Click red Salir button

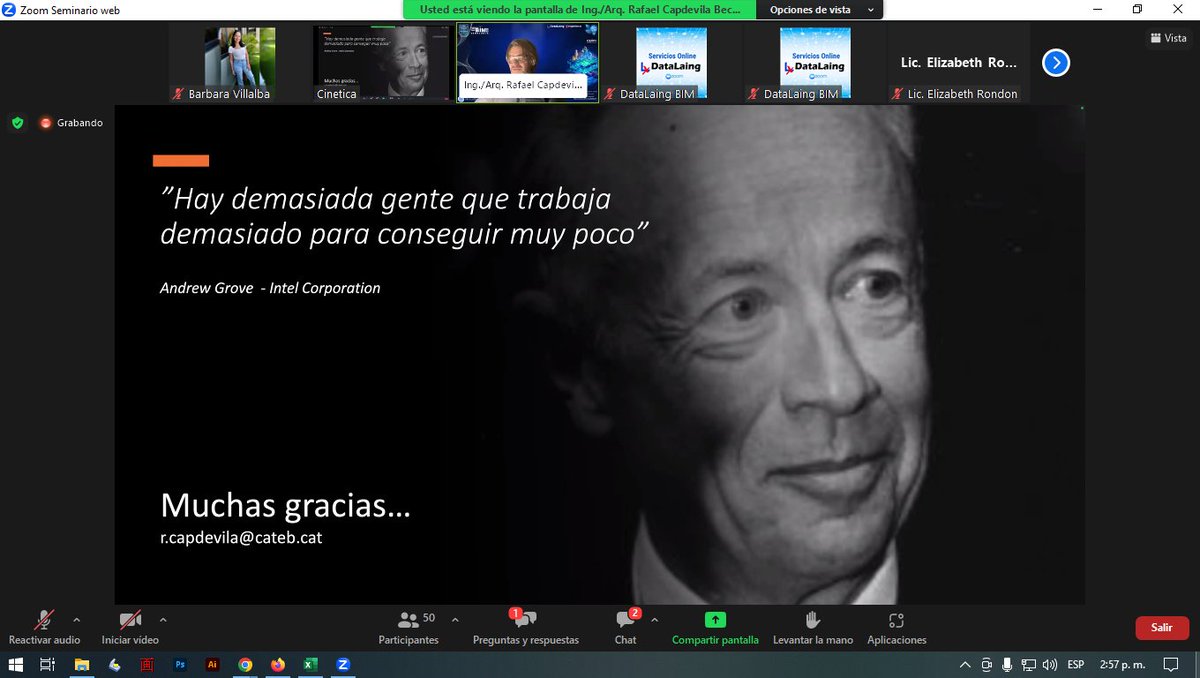(x=1162, y=627)
